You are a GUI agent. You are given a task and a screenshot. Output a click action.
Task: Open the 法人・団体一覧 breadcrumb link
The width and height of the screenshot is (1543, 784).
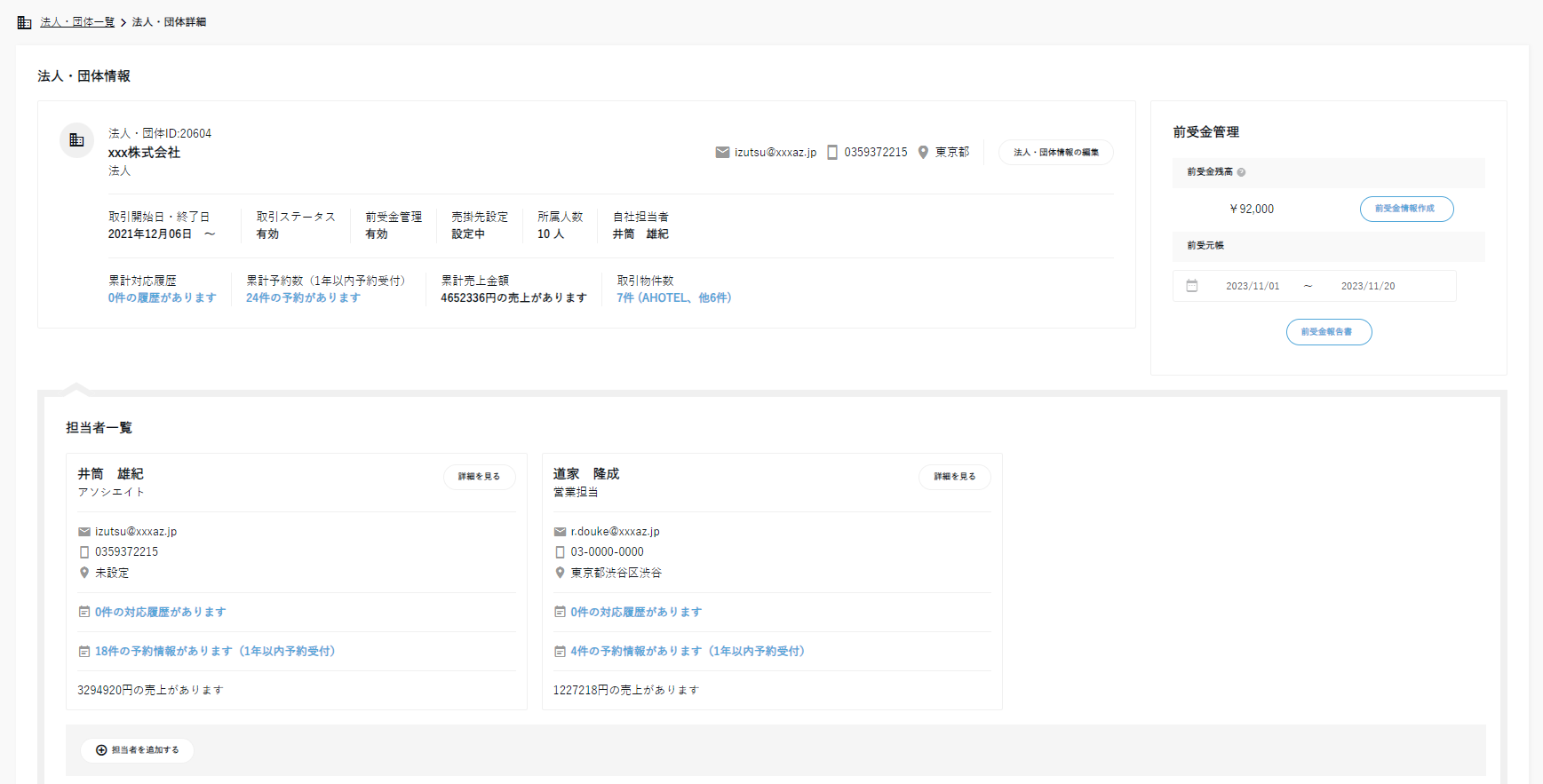77,22
